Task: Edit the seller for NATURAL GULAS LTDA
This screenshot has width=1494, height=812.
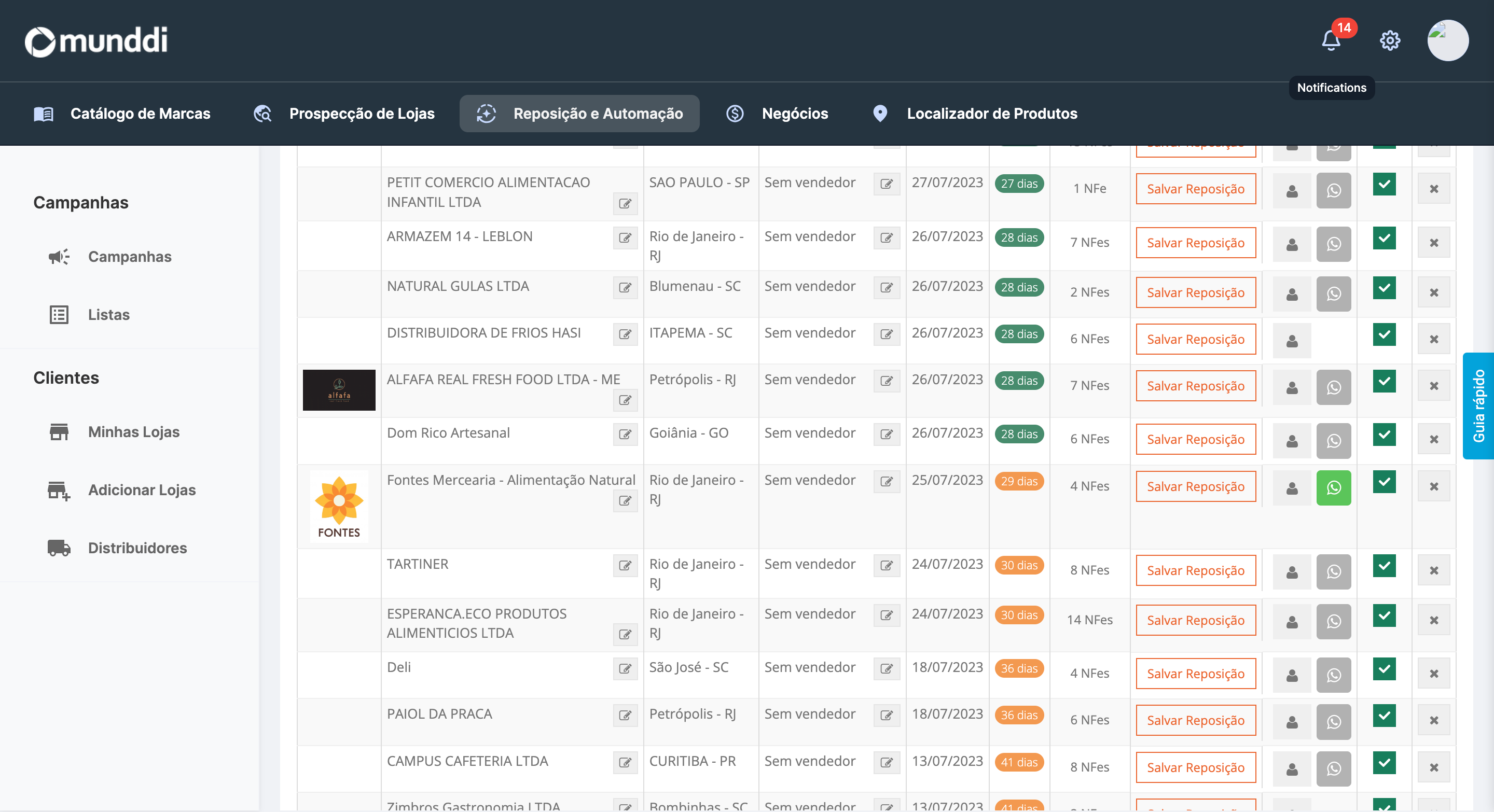Action: [x=886, y=287]
